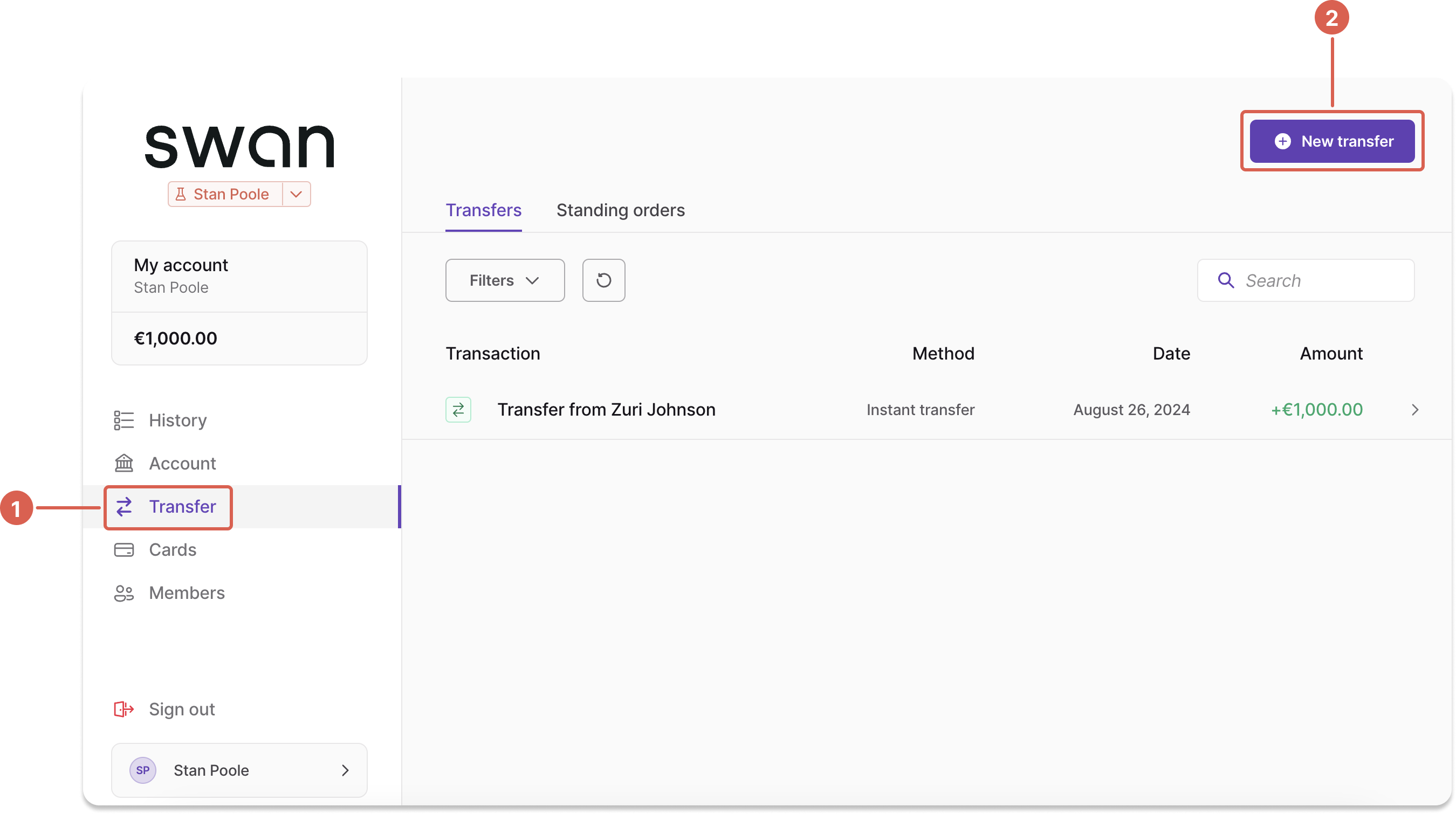The image size is (1456, 814).
Task: Open History from the sidebar
Action: 177,420
